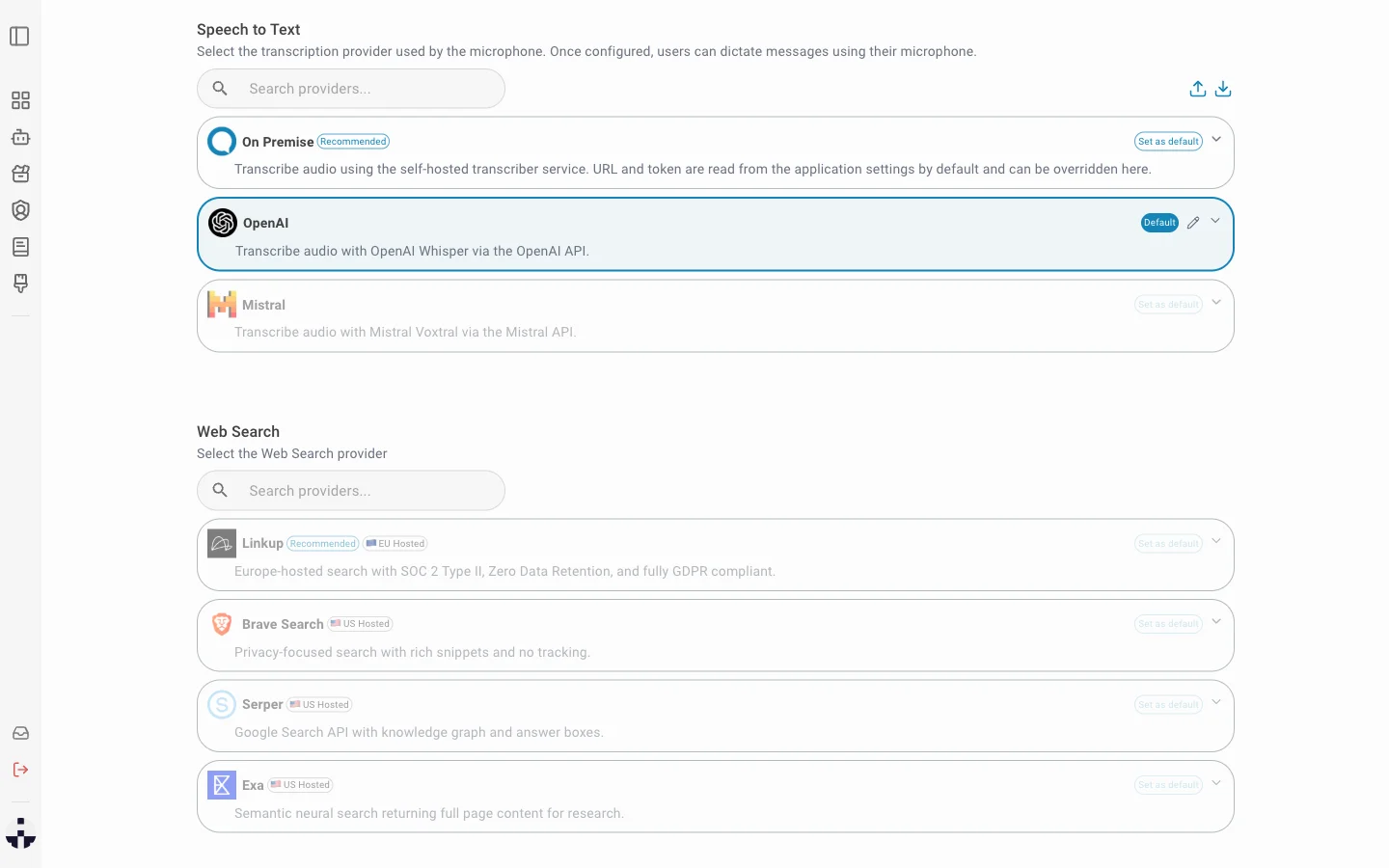Click 'Google Search API with knowledge graph' description
This screenshot has height=868, width=1389.
pyautogui.click(x=419, y=732)
